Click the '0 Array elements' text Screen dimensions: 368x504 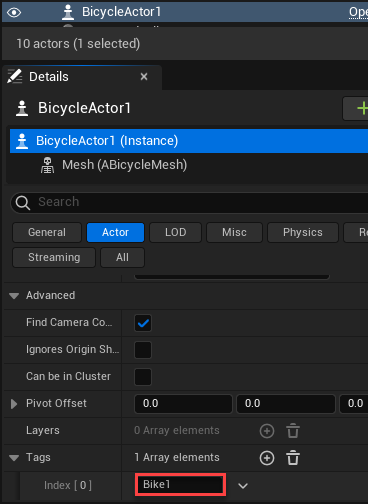click(177, 430)
